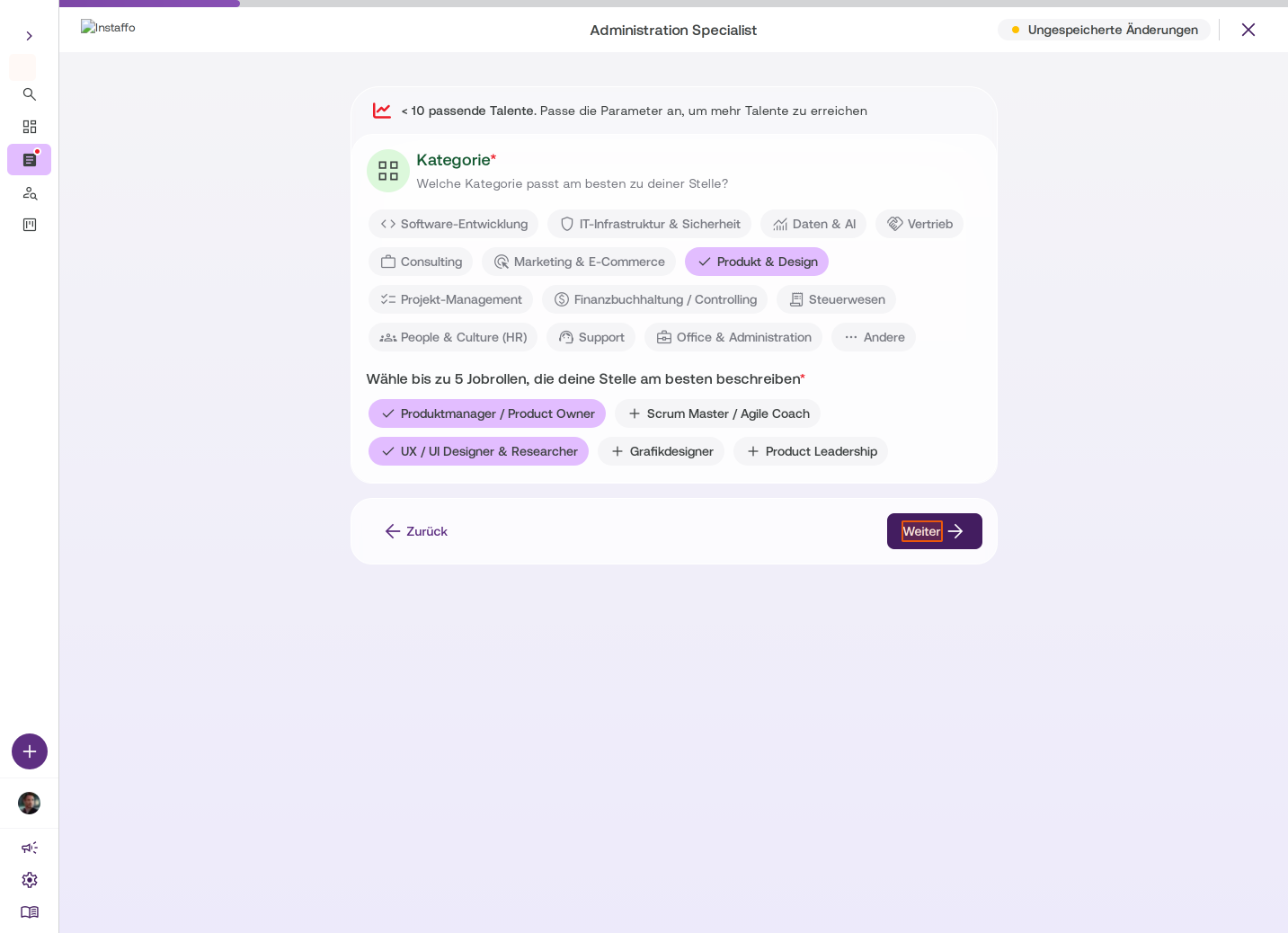Go back with the Zurück link
1288x933 pixels.
pyautogui.click(x=416, y=531)
